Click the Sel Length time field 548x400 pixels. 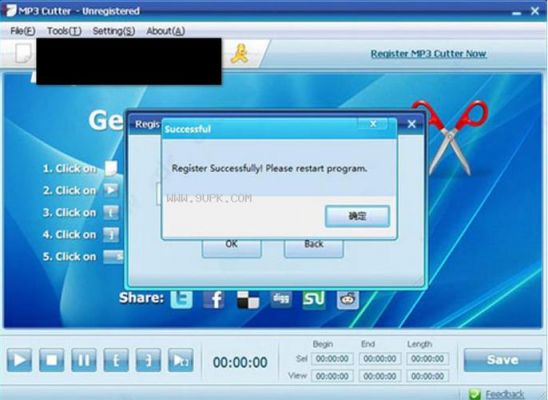coord(427,359)
